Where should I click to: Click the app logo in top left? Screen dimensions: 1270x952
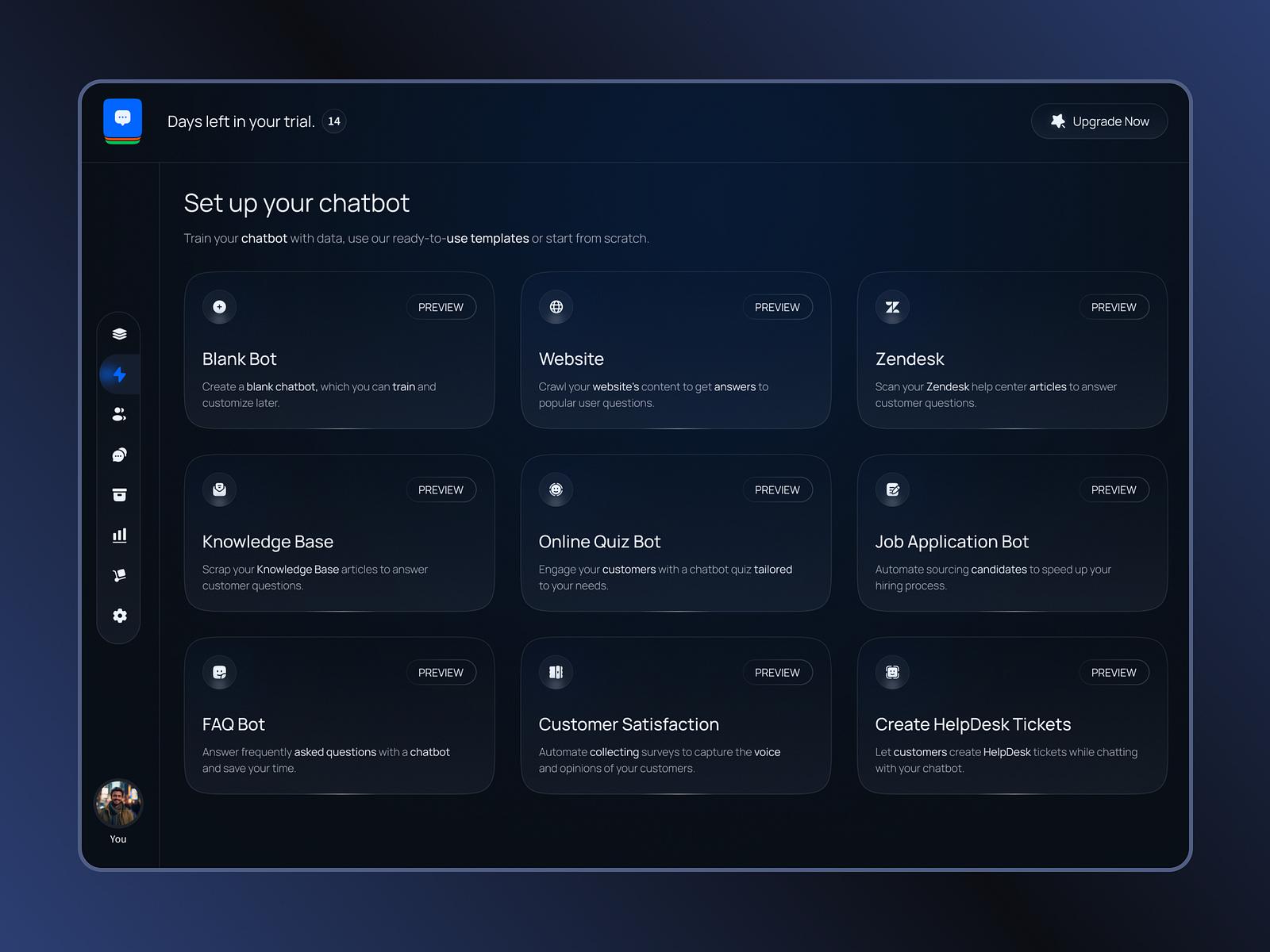(x=122, y=121)
